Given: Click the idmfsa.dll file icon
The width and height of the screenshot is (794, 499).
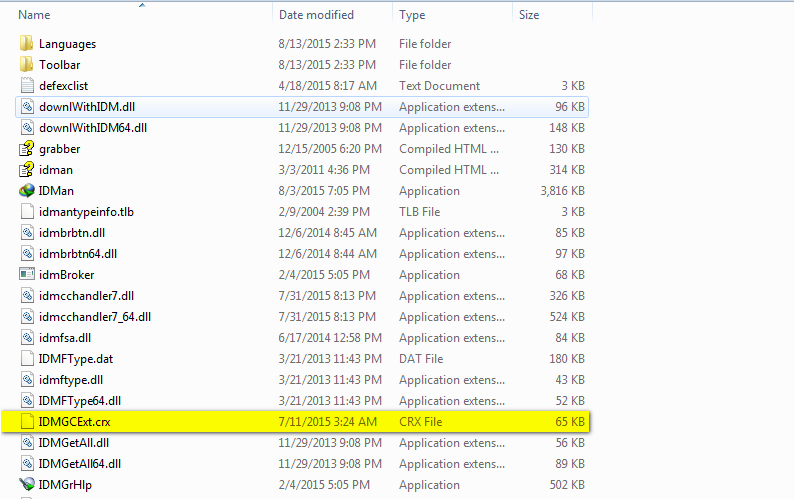Looking at the screenshot, I should [x=27, y=337].
